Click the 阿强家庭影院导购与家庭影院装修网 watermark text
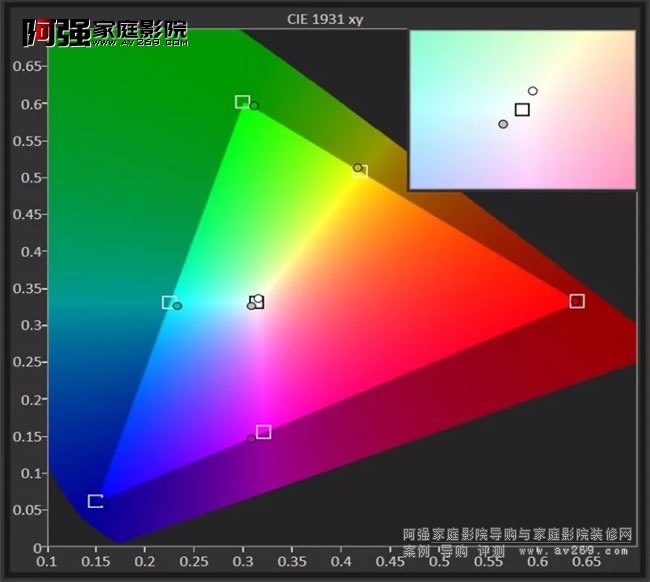The width and height of the screenshot is (650, 582). coord(517,534)
